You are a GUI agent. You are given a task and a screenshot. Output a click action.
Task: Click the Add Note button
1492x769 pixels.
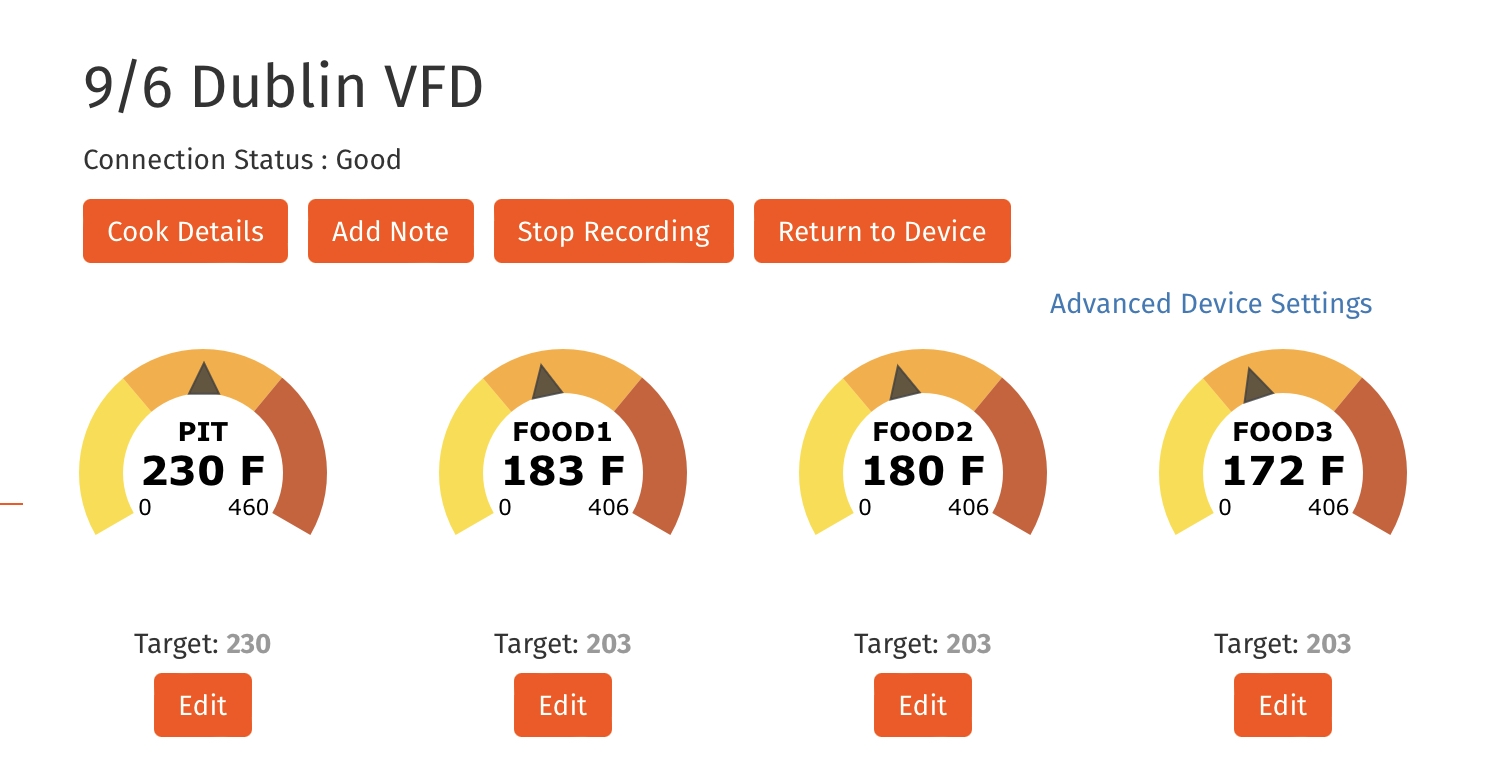tap(390, 231)
